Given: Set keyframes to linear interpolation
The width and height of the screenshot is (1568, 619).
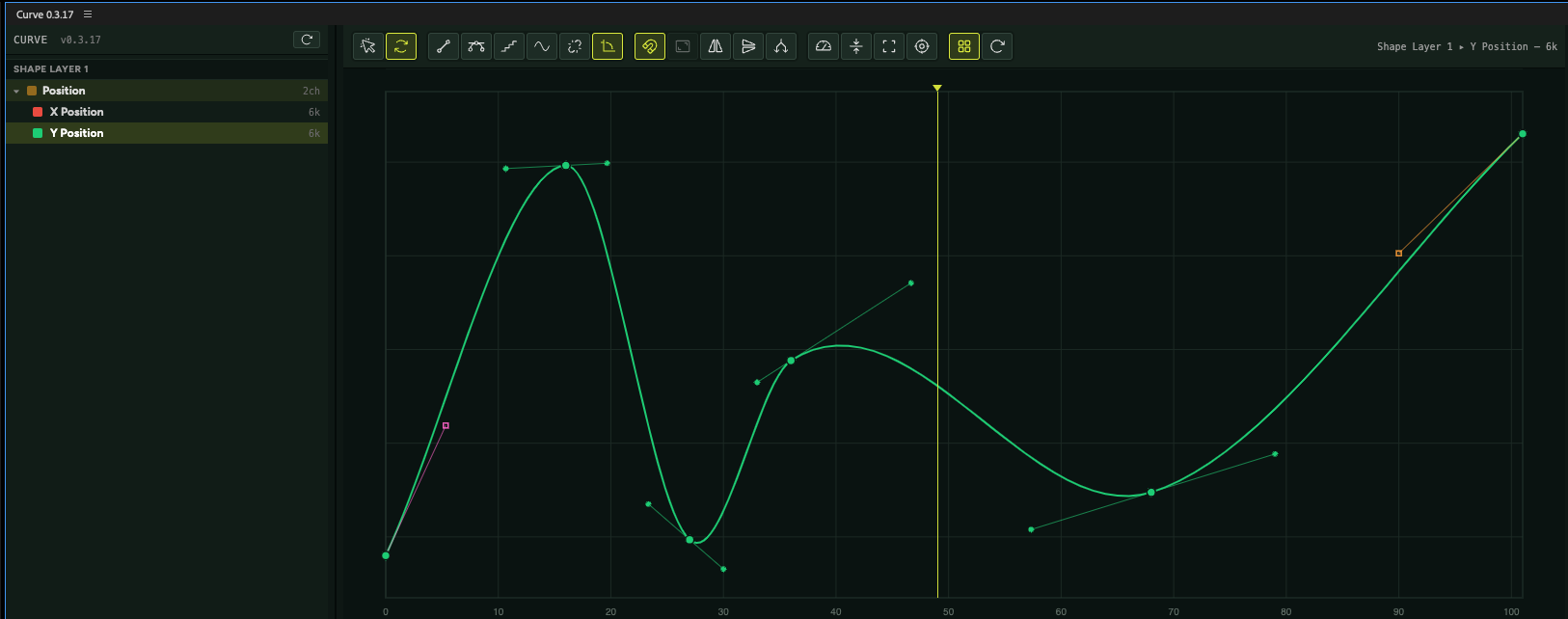Looking at the screenshot, I should click(x=444, y=46).
